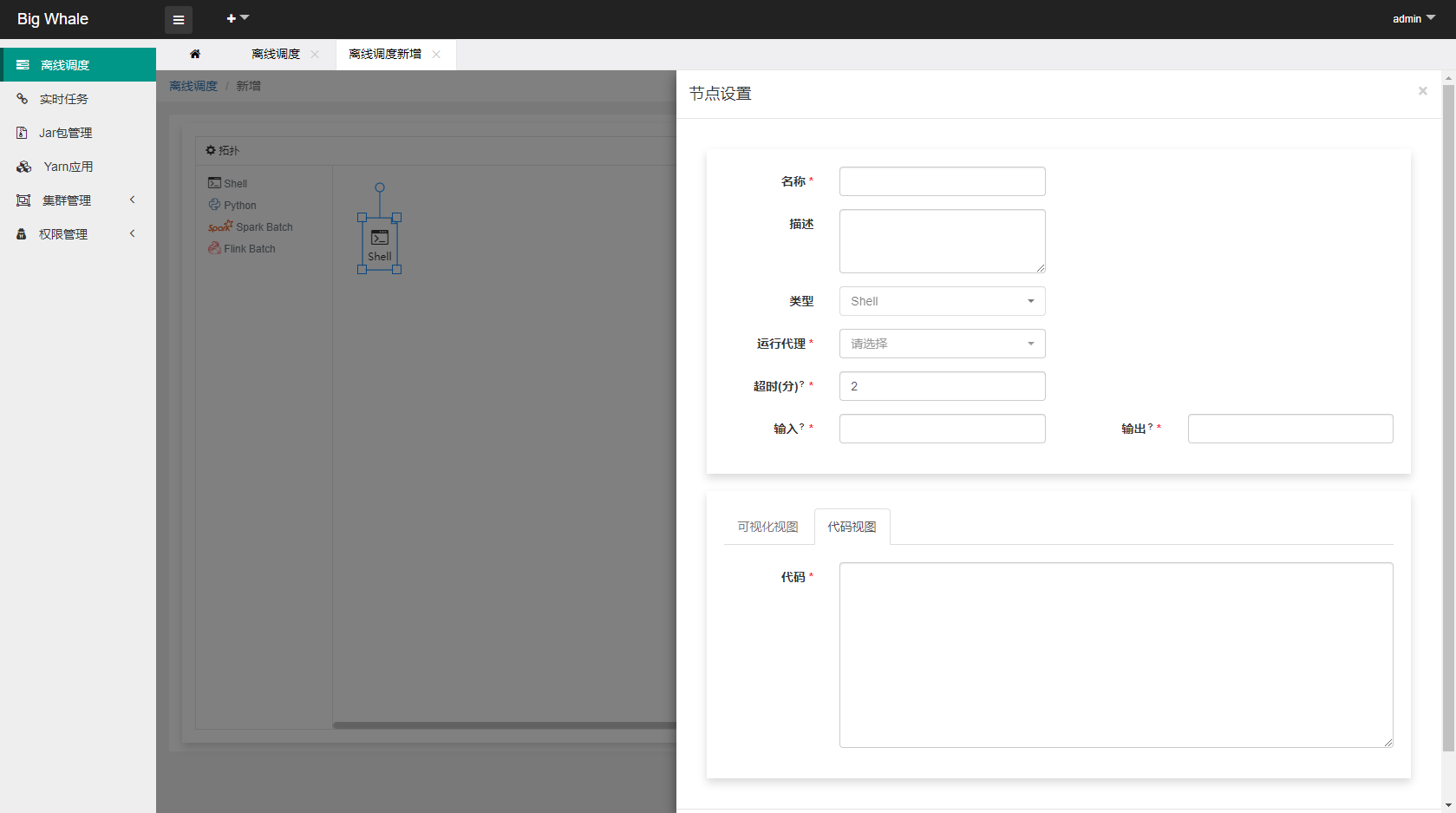The image size is (1456, 813).
Task: Click the panel vertical scrollbar thumb
Action: (1448, 418)
